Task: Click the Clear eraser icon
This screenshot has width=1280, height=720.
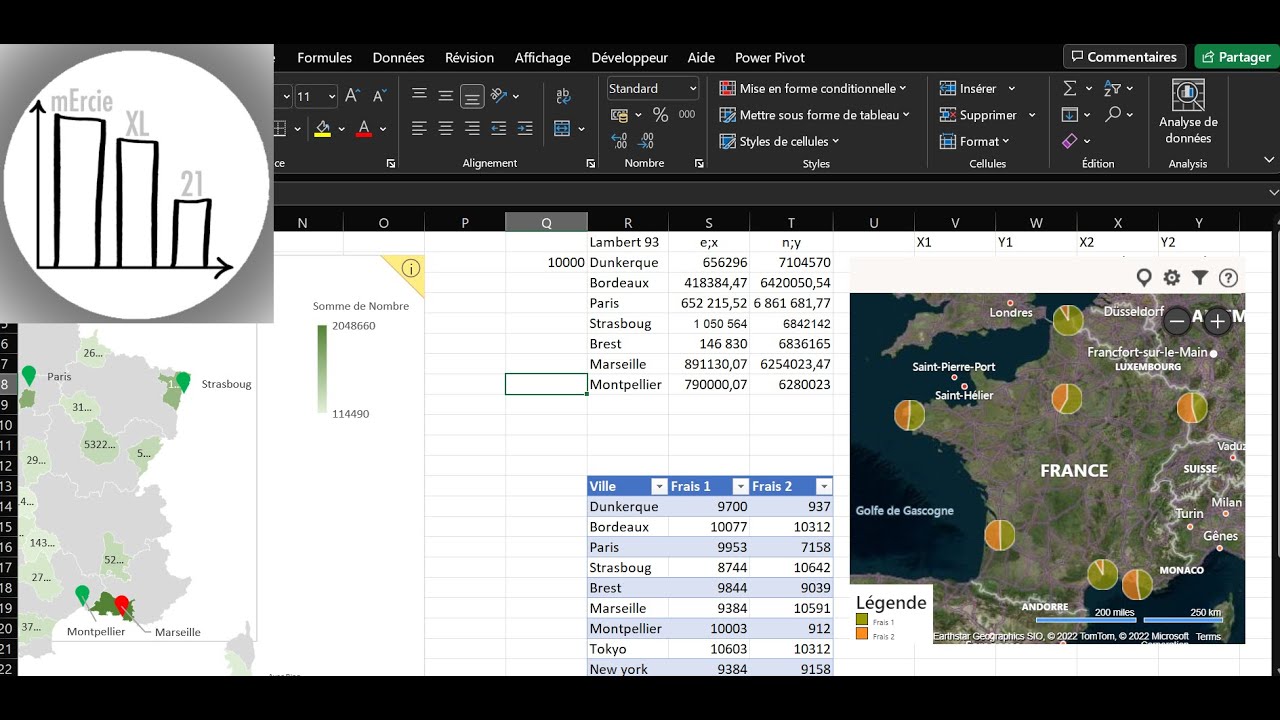Action: [x=1070, y=142]
